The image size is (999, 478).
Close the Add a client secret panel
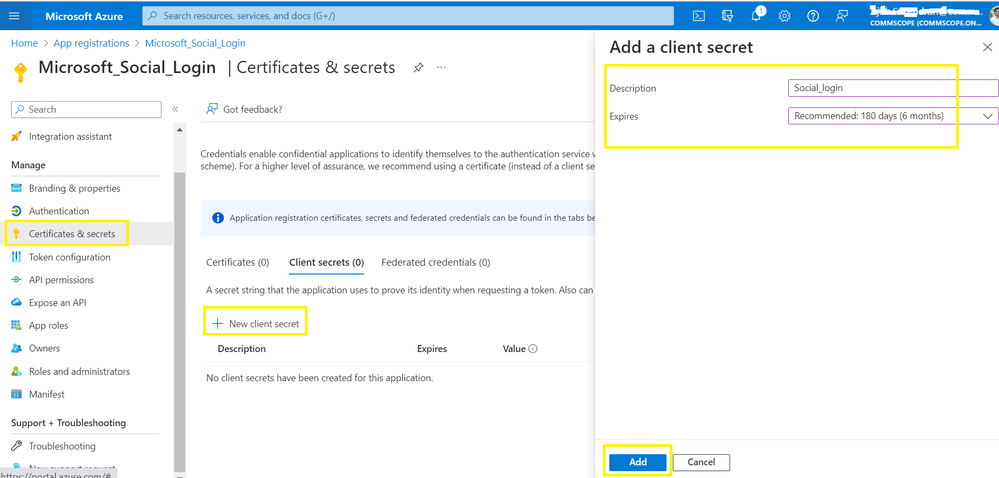tap(987, 47)
